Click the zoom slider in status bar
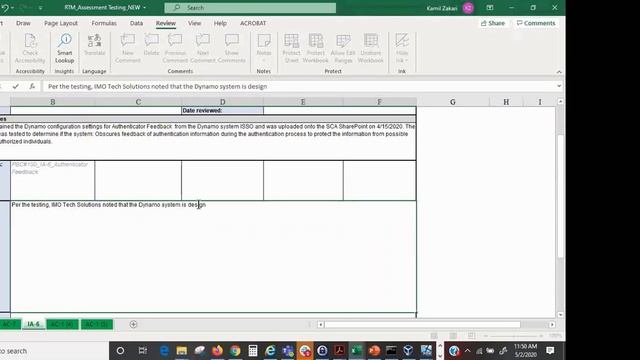Viewport: 640px width, 360px height. pos(513,336)
